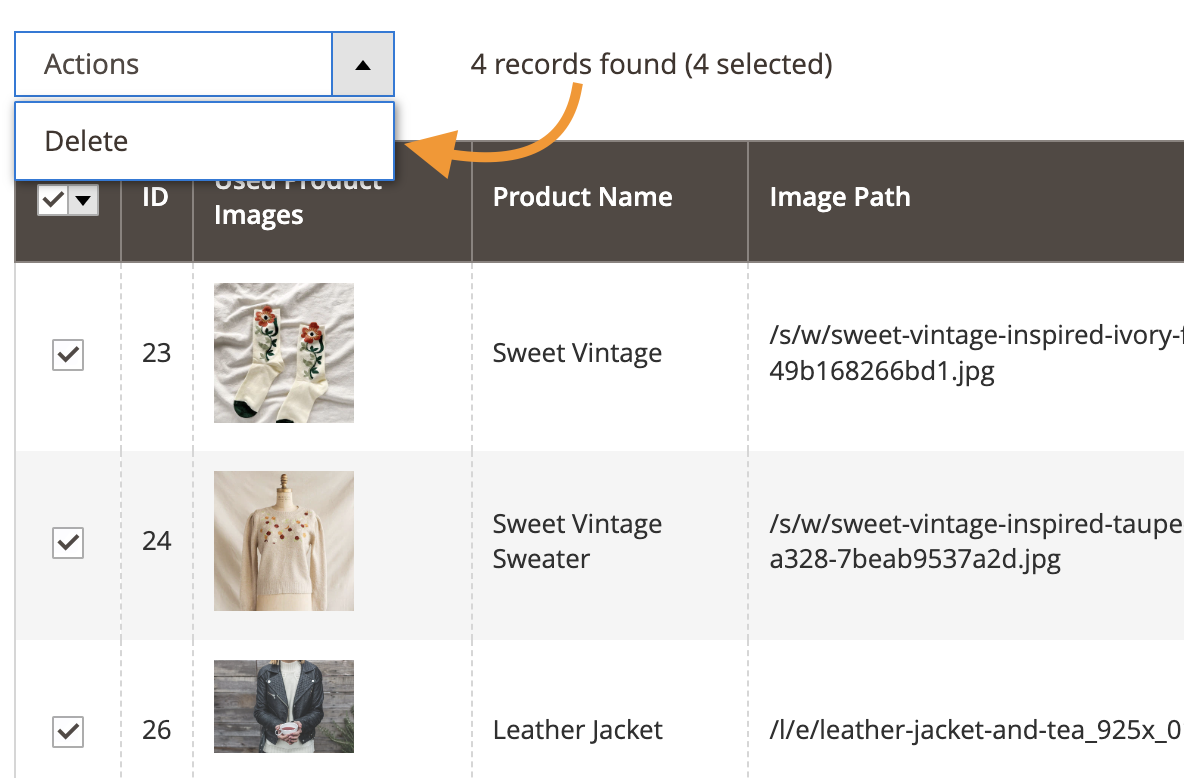Open the Leather Jacket thumbnail
The height and width of the screenshot is (778, 1184).
pos(284,706)
